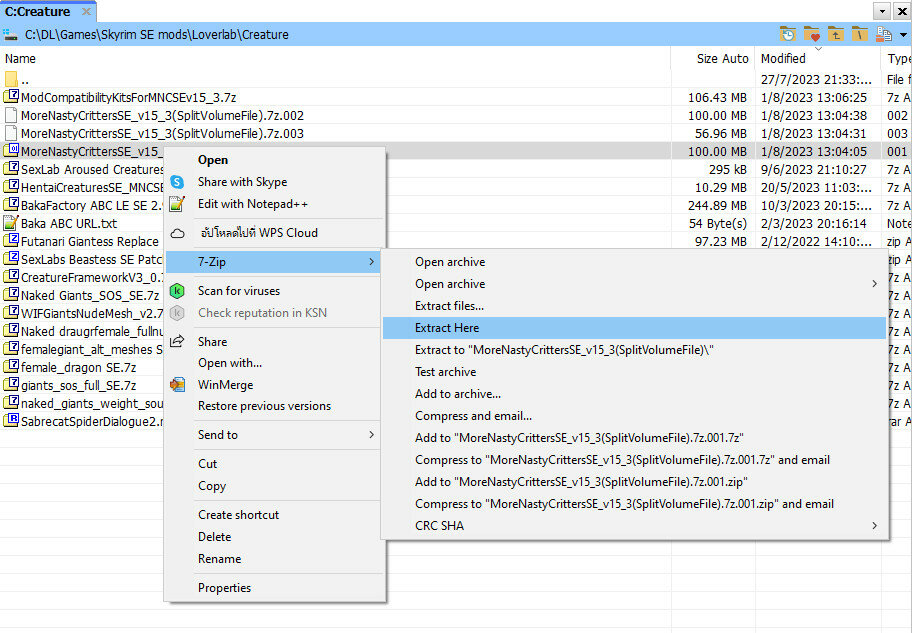The width and height of the screenshot is (912, 633).
Task: Click the archive icon of female_dragon SE.7z
Action: coord(10,367)
